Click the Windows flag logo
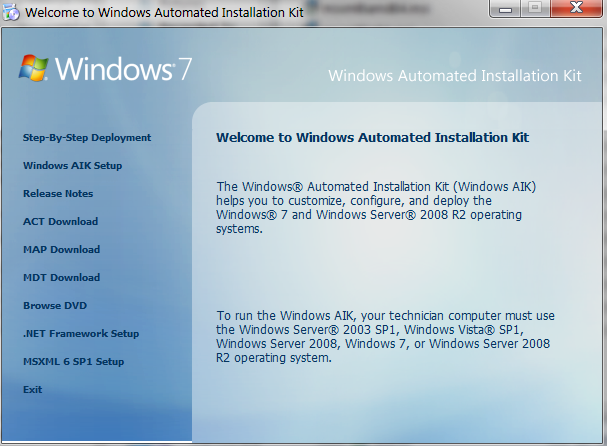The width and height of the screenshot is (607, 446). pos(34,68)
